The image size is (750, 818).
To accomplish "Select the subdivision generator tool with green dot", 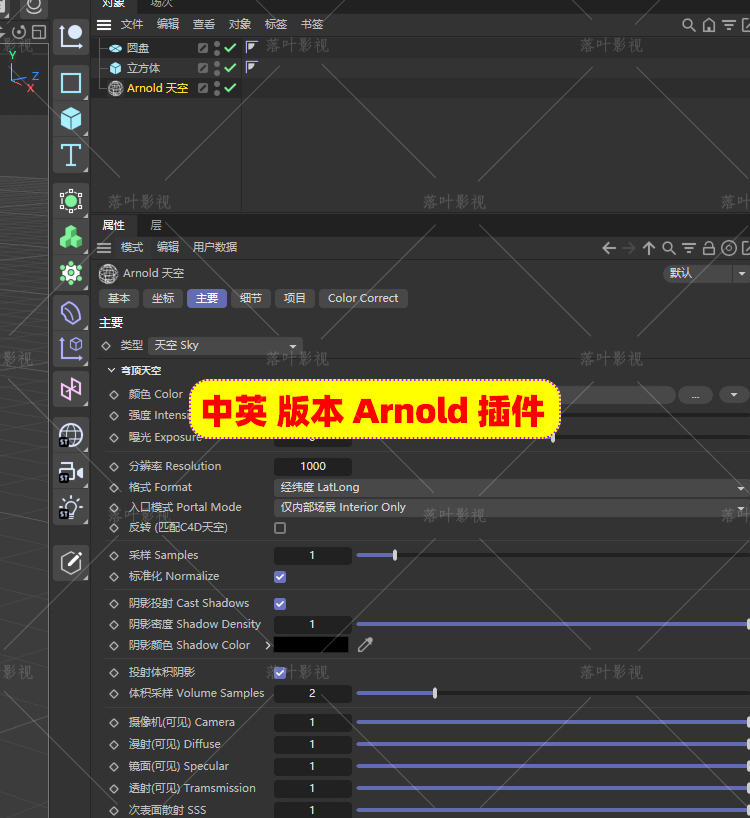I will click(x=71, y=200).
